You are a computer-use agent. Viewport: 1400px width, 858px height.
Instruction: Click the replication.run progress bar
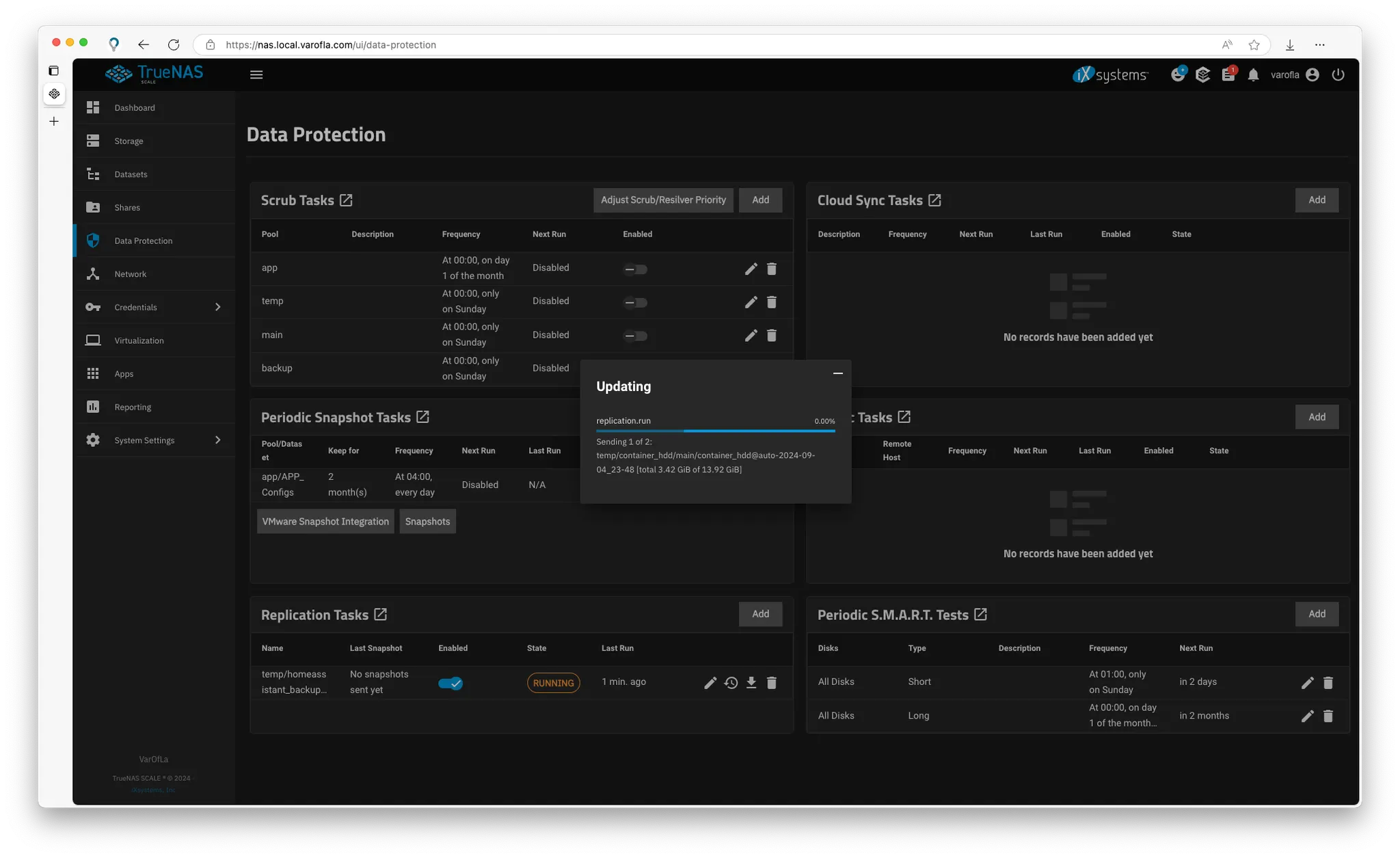pyautogui.click(x=715, y=431)
